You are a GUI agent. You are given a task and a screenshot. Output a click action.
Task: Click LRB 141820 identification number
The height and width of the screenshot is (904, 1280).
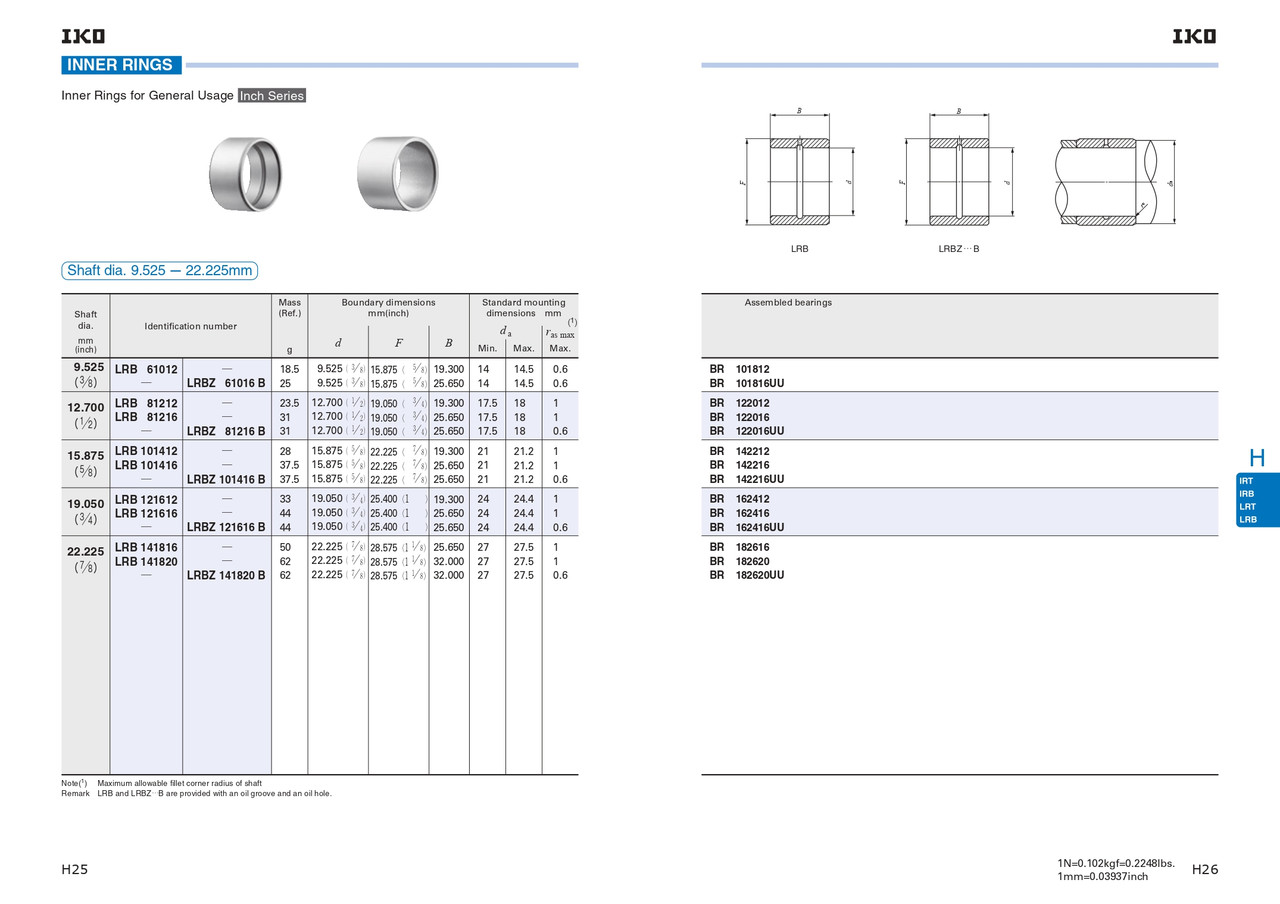[146, 561]
